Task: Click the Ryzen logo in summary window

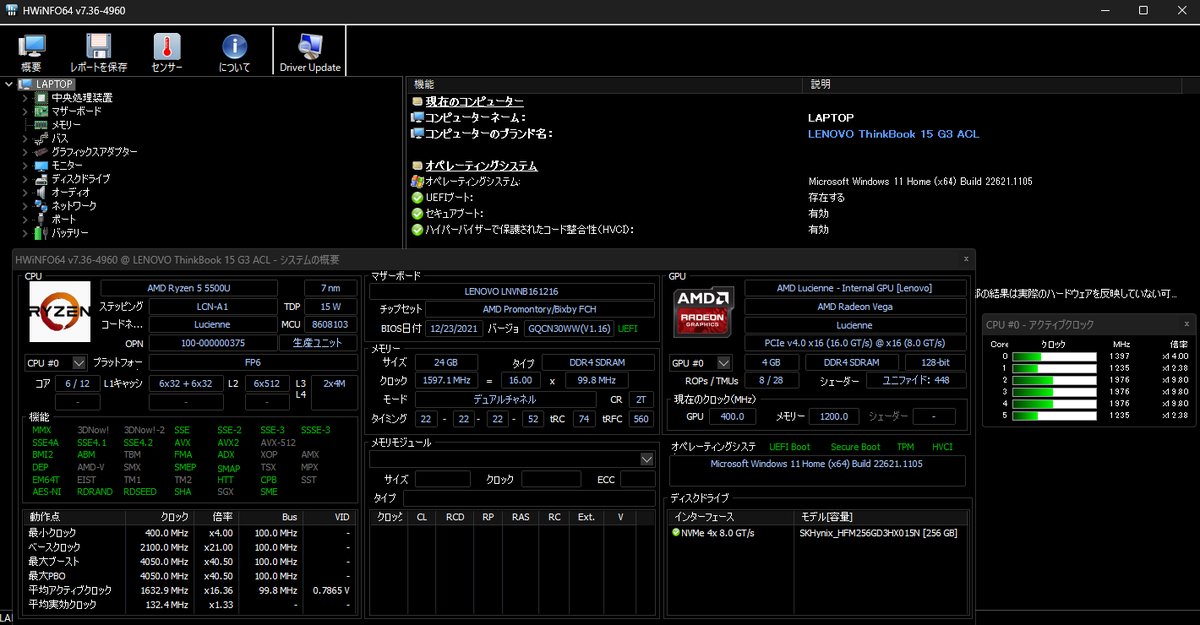Action: [60, 312]
